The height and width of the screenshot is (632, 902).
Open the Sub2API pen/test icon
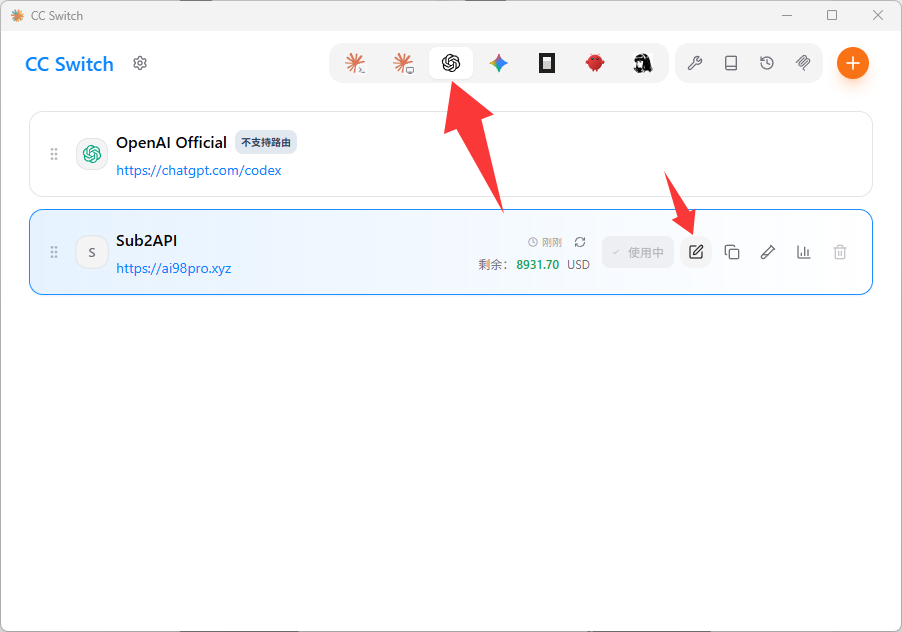click(x=768, y=252)
